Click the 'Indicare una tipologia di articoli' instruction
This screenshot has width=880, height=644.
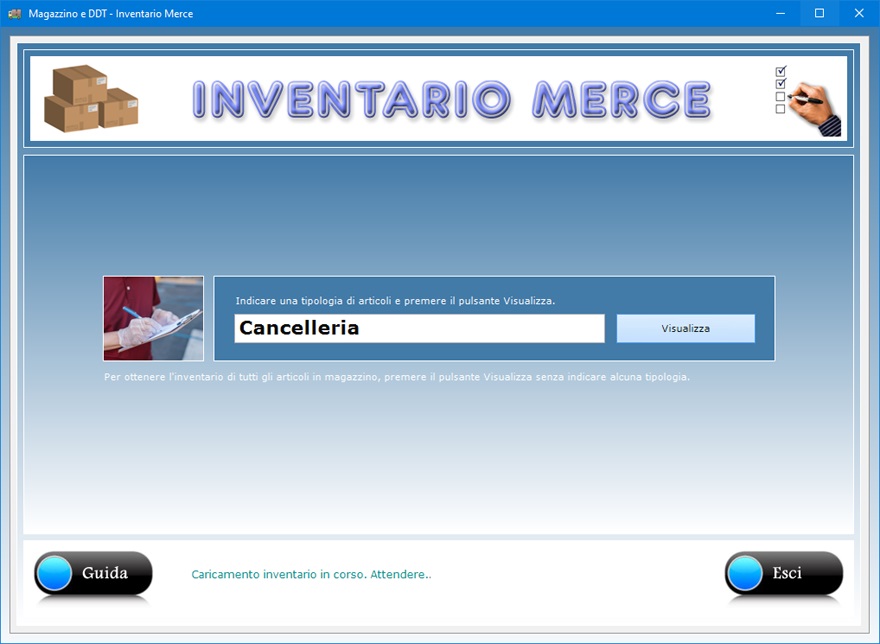pos(395,301)
